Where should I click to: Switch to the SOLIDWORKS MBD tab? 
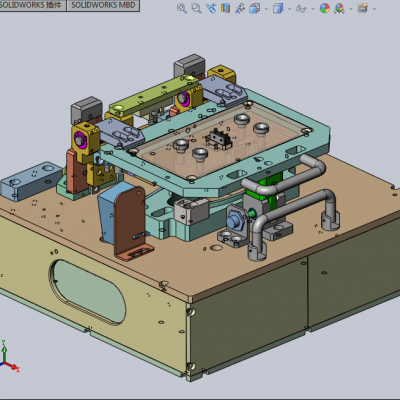(103, 5)
